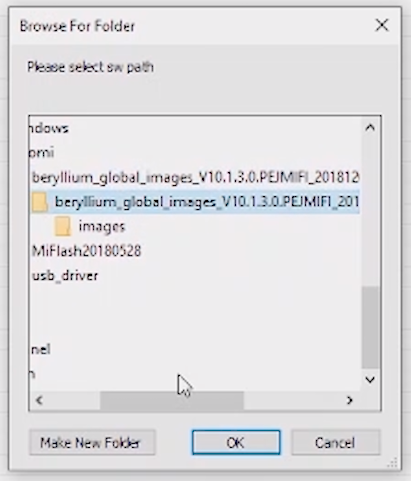Select highlighted beryllium_global_images child folder
411x481 pixels.
point(205,202)
